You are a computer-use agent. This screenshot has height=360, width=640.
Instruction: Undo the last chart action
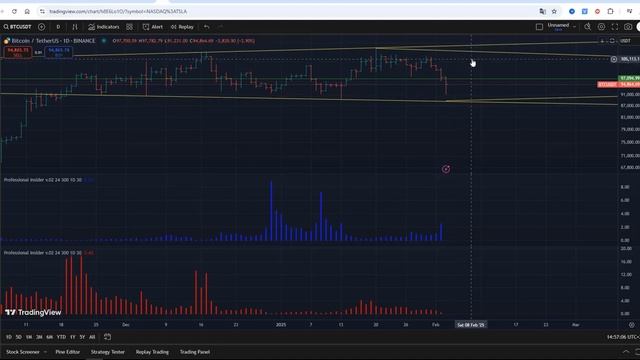(x=207, y=27)
